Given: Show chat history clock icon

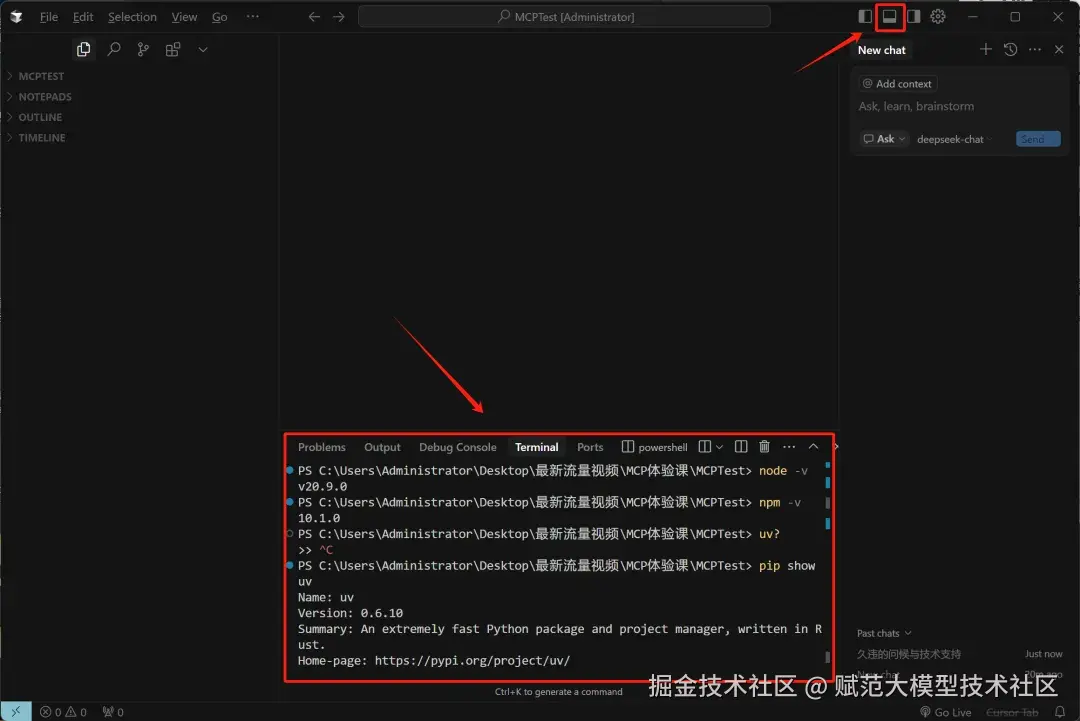Looking at the screenshot, I should 1010,50.
